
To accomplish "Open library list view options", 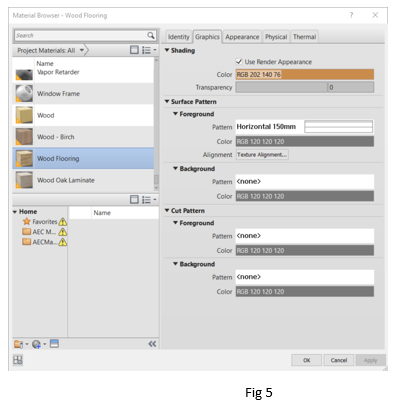I will point(149,199).
